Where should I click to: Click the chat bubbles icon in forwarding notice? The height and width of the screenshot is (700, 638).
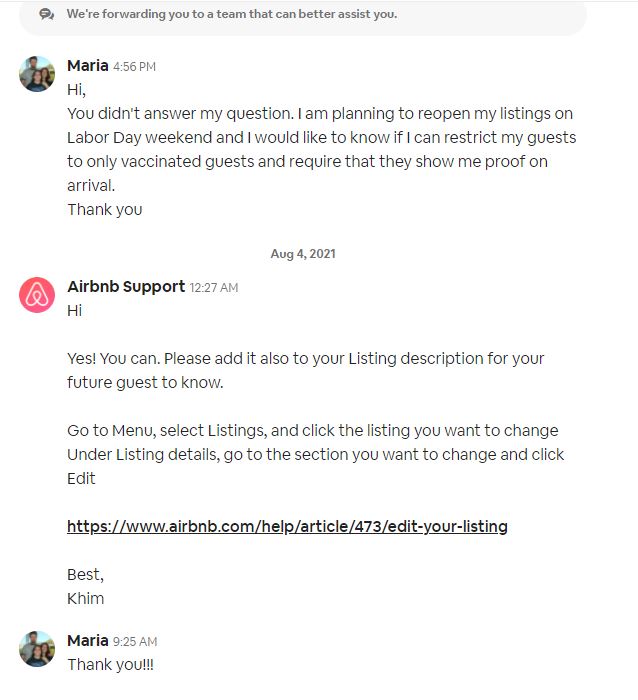pos(47,14)
